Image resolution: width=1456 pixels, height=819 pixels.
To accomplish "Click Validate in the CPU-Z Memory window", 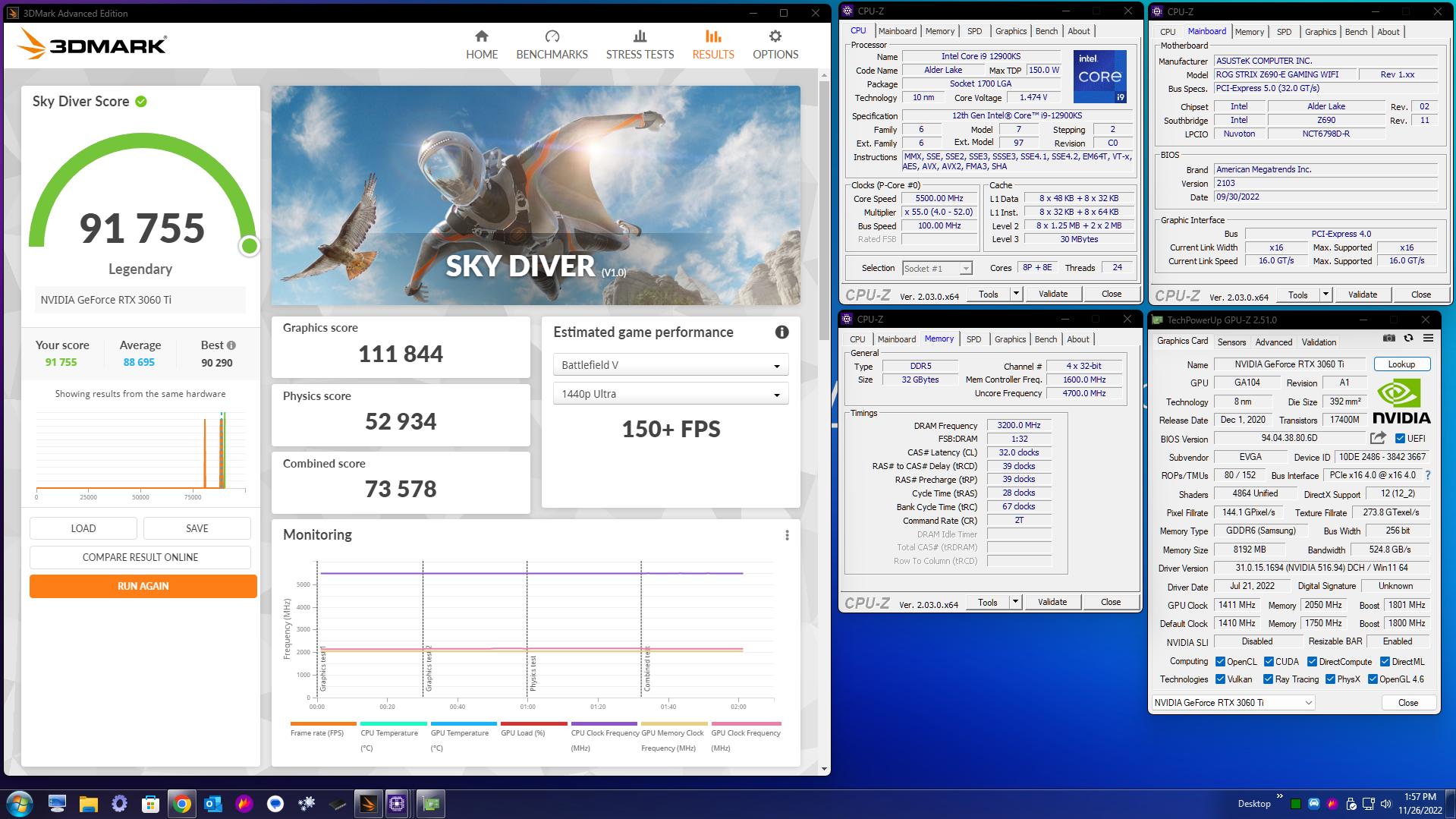I will click(1052, 602).
